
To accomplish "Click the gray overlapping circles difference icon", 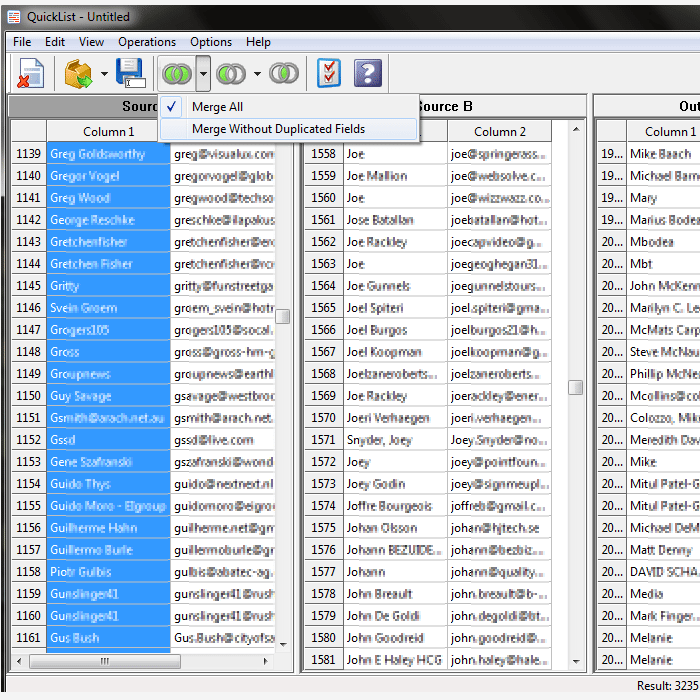I will pyautogui.click(x=284, y=73).
